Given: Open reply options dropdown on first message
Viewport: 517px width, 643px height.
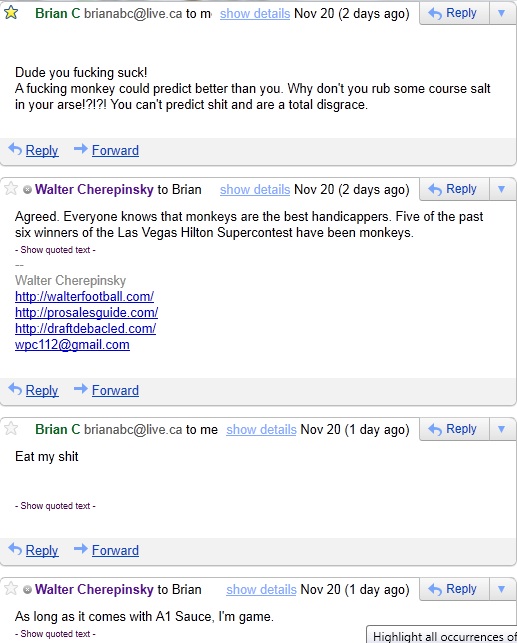Looking at the screenshot, I should pos(501,13).
